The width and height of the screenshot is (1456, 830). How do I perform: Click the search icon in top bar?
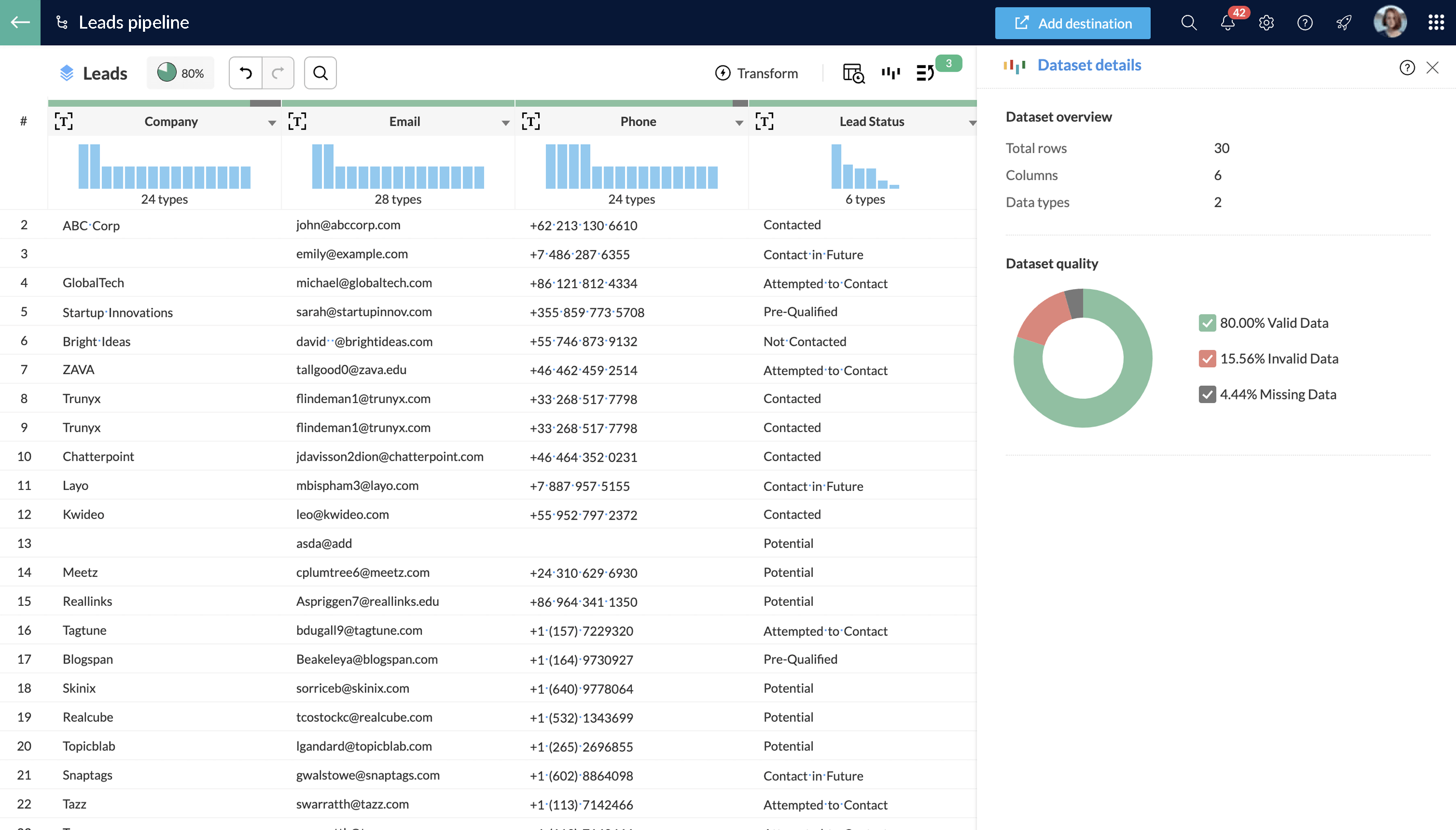(1188, 22)
